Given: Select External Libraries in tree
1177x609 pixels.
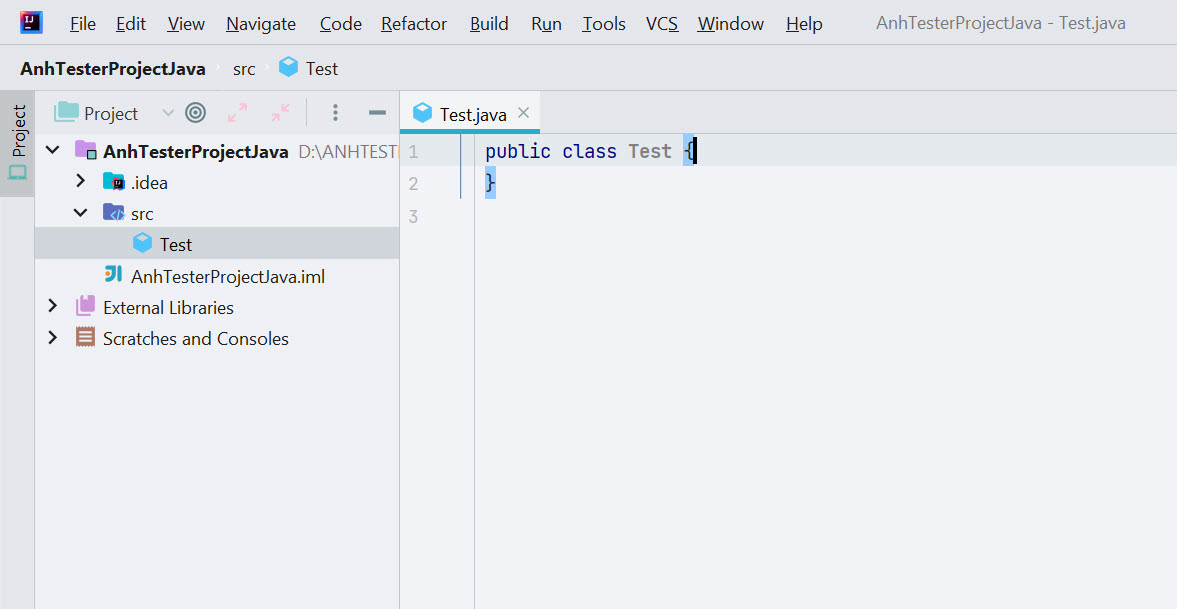Looking at the screenshot, I should click(x=168, y=308).
